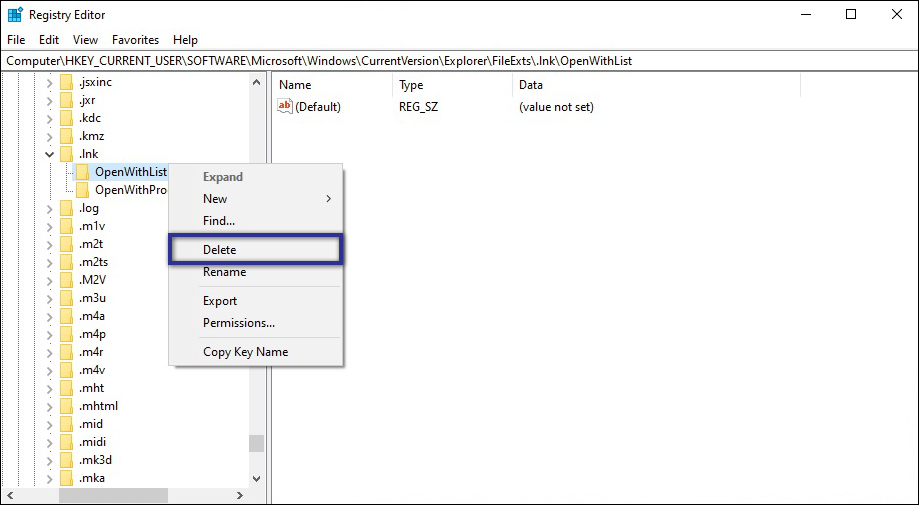Open the Edit menu

point(49,40)
